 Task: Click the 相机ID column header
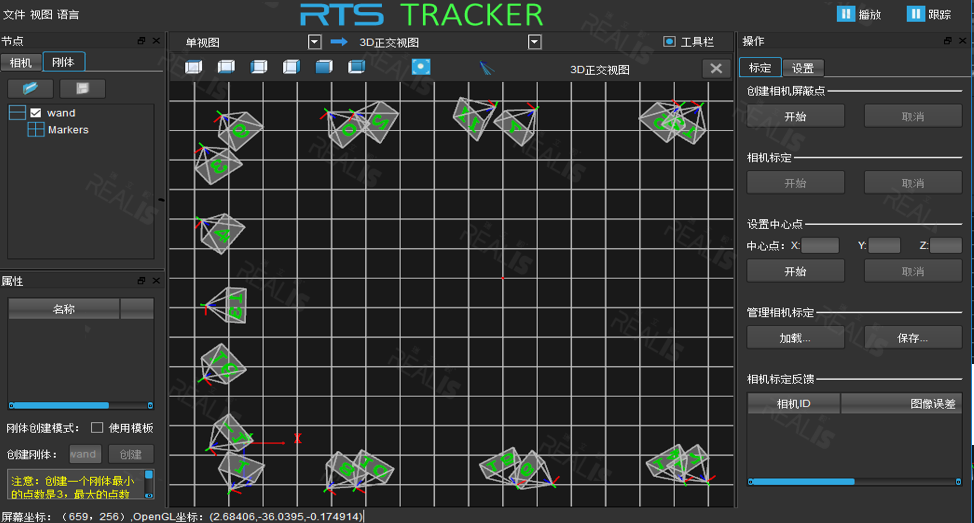(793, 403)
